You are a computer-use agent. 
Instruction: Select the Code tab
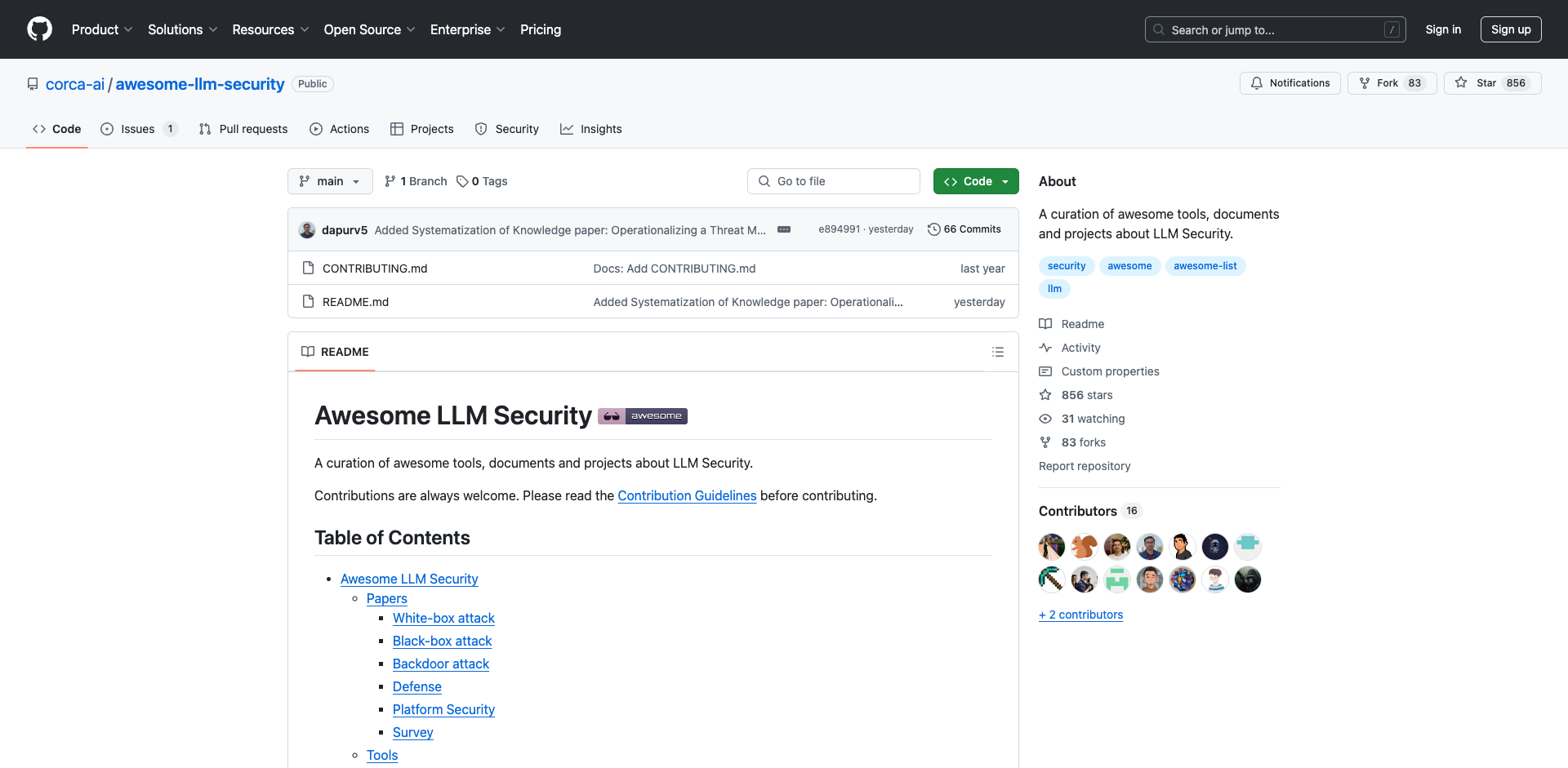pyautogui.click(x=56, y=129)
